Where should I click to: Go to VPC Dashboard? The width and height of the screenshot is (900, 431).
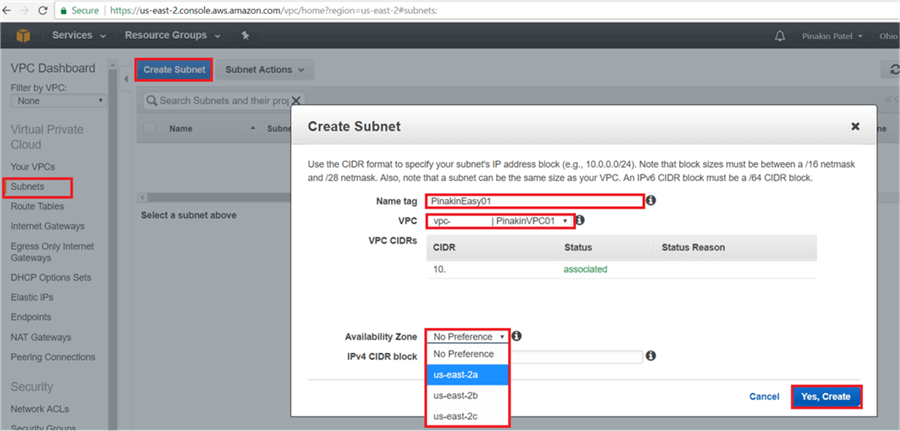click(53, 68)
